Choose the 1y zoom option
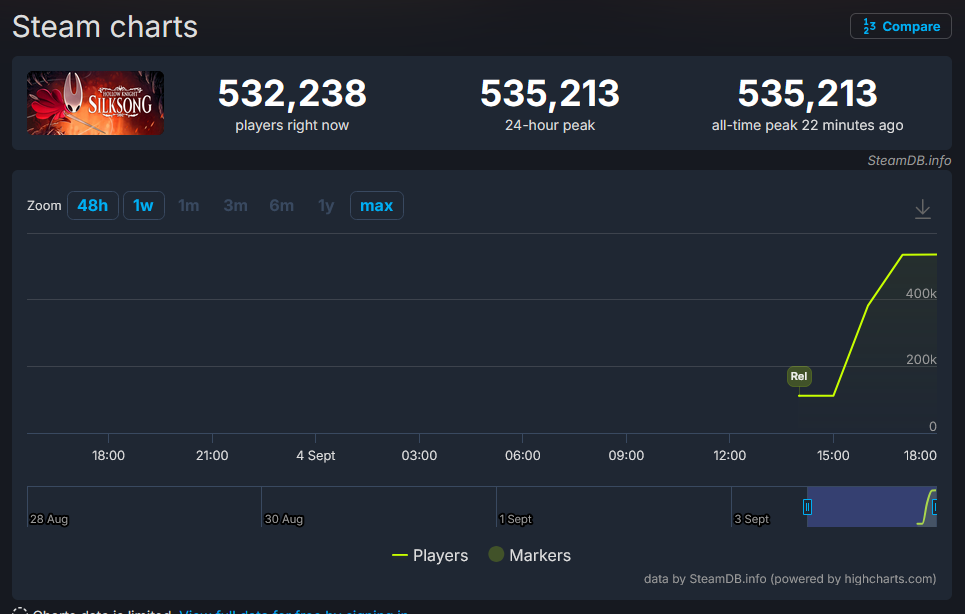This screenshot has height=614, width=965. pyautogui.click(x=326, y=205)
